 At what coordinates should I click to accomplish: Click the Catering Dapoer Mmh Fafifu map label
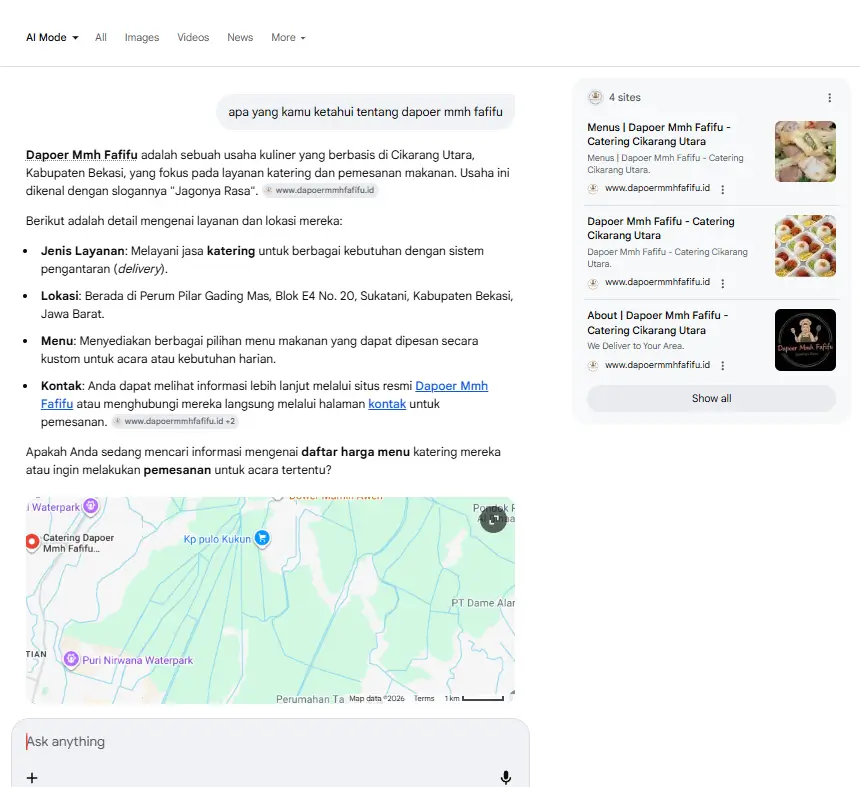point(78,543)
